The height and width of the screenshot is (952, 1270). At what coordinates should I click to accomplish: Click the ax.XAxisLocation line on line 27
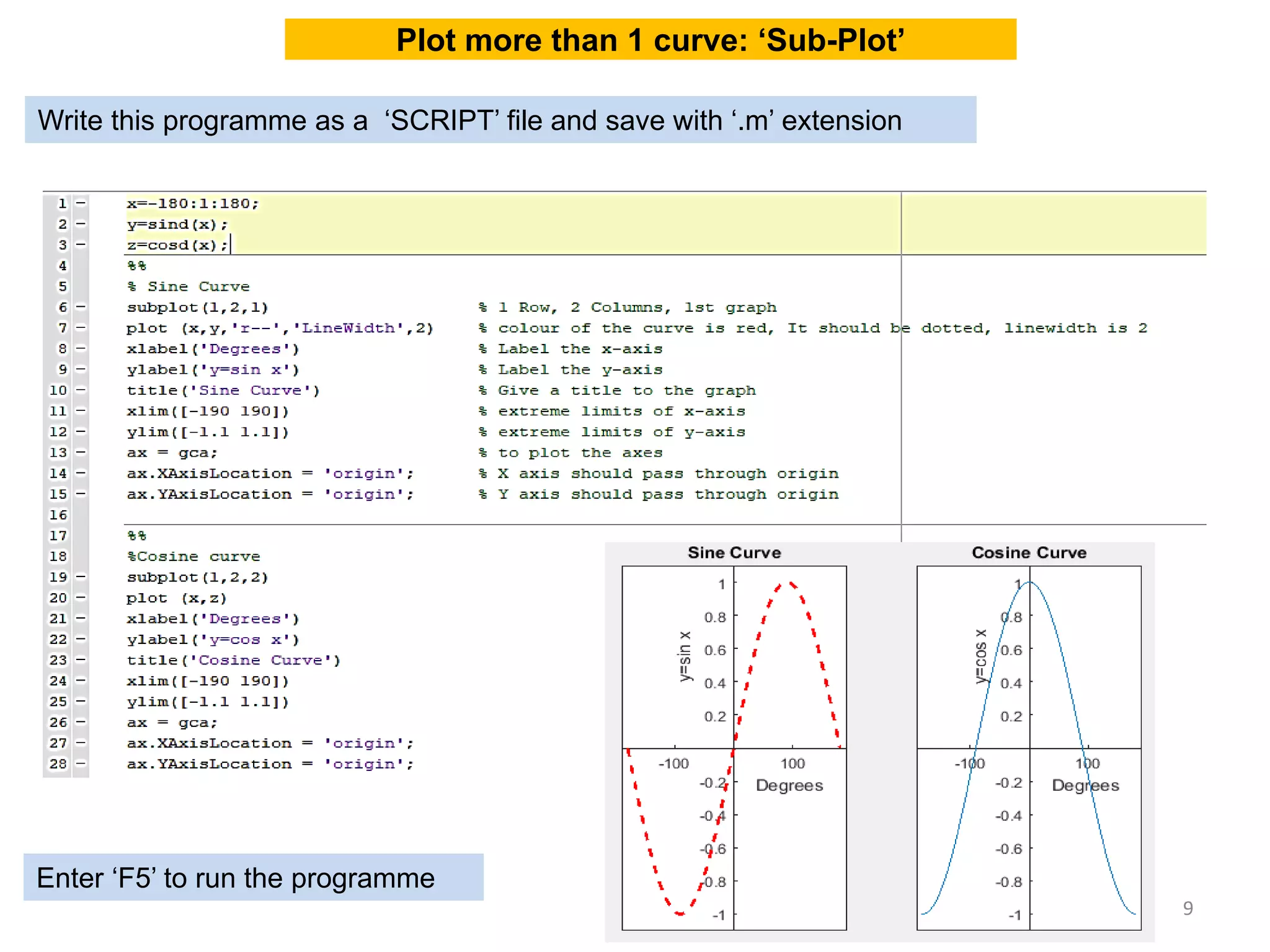270,743
